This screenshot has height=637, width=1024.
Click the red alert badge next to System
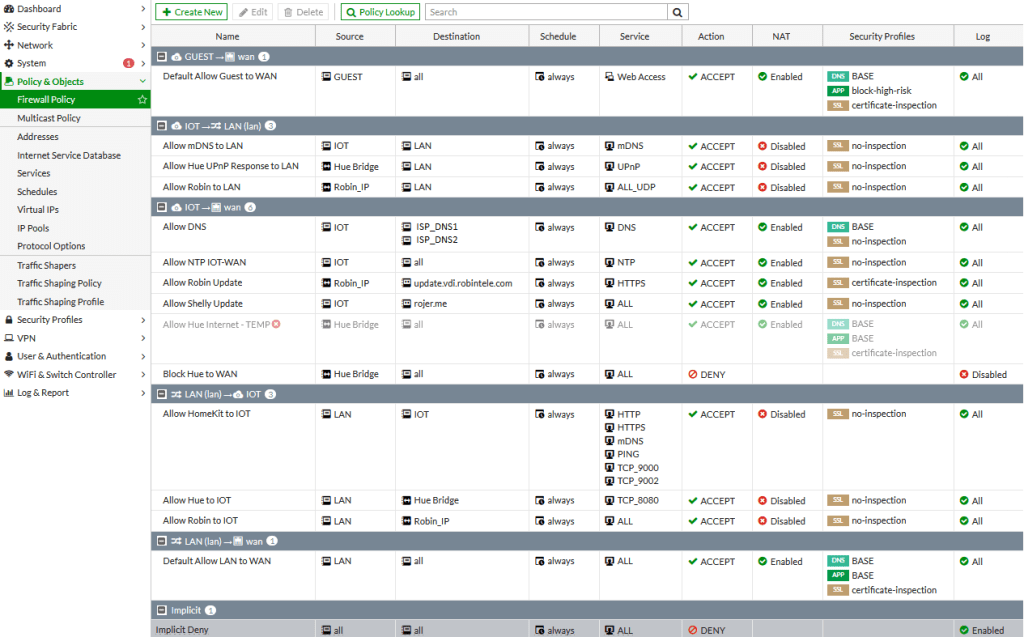(128, 63)
